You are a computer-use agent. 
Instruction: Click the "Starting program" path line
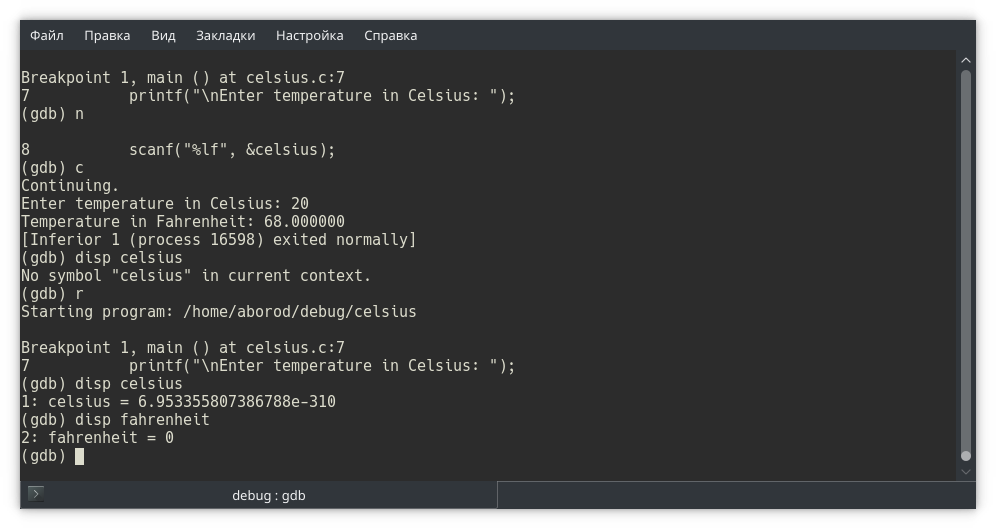[218, 312]
